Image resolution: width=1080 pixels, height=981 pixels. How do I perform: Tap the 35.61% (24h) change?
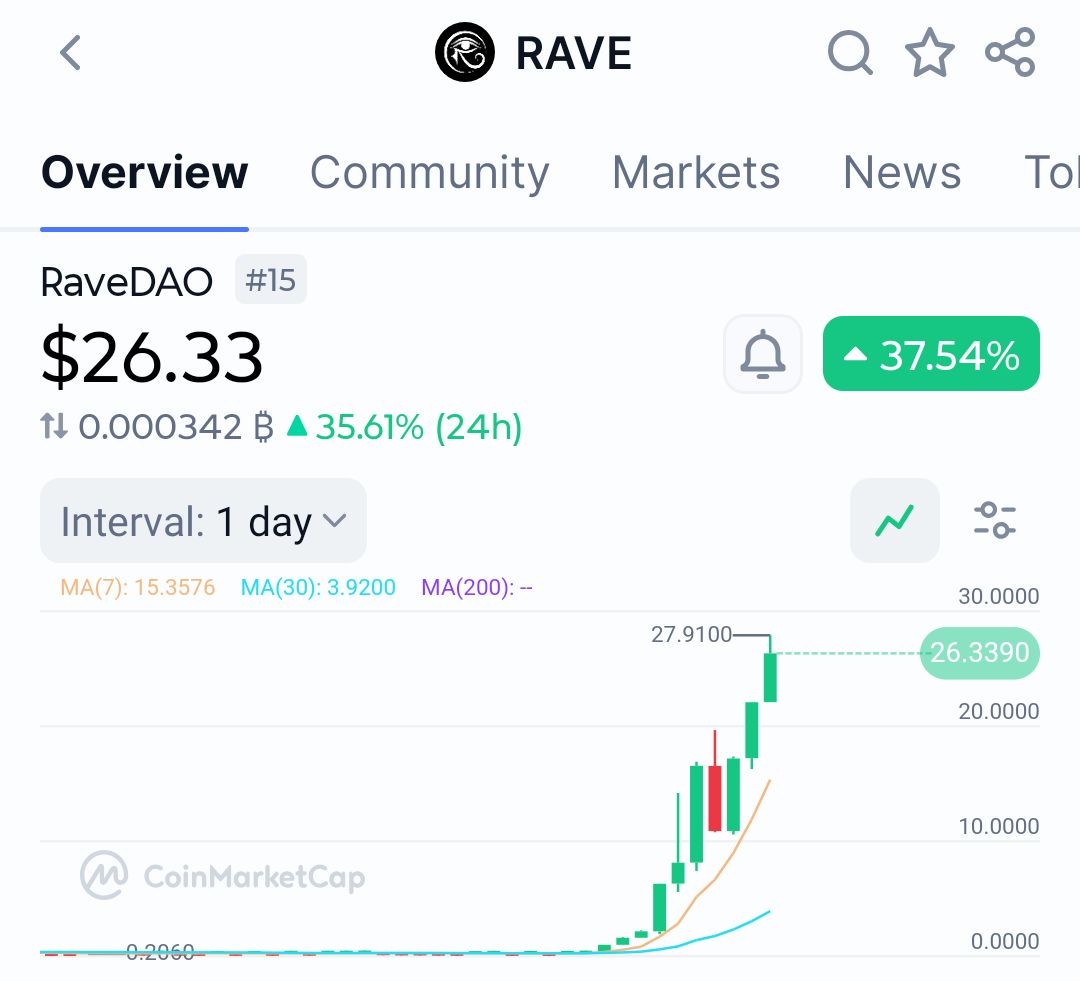coord(405,427)
